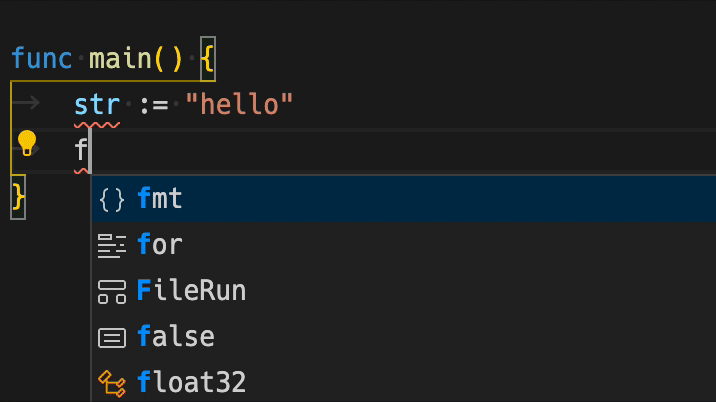The width and height of the screenshot is (716, 402).
Task: Click the opening curly brace after main()
Action: [207, 58]
